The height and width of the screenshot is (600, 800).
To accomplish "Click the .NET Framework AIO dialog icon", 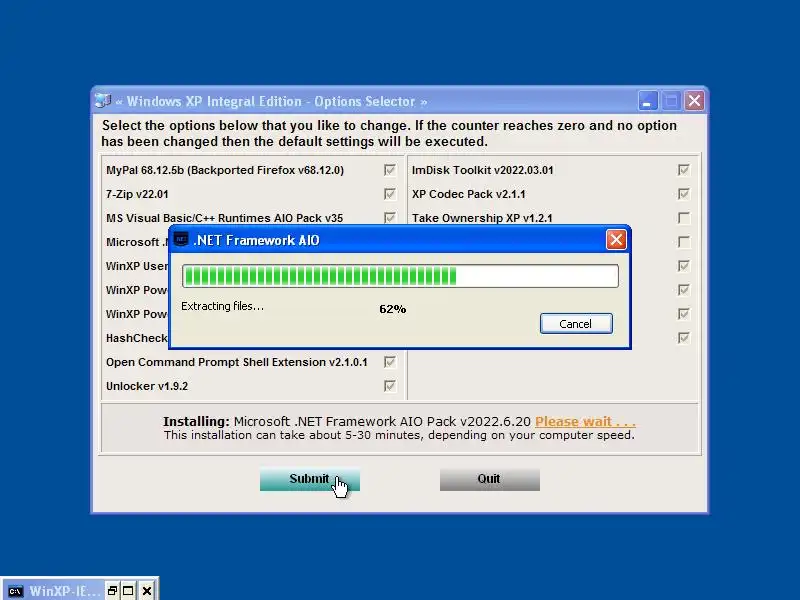I will 181,239.
